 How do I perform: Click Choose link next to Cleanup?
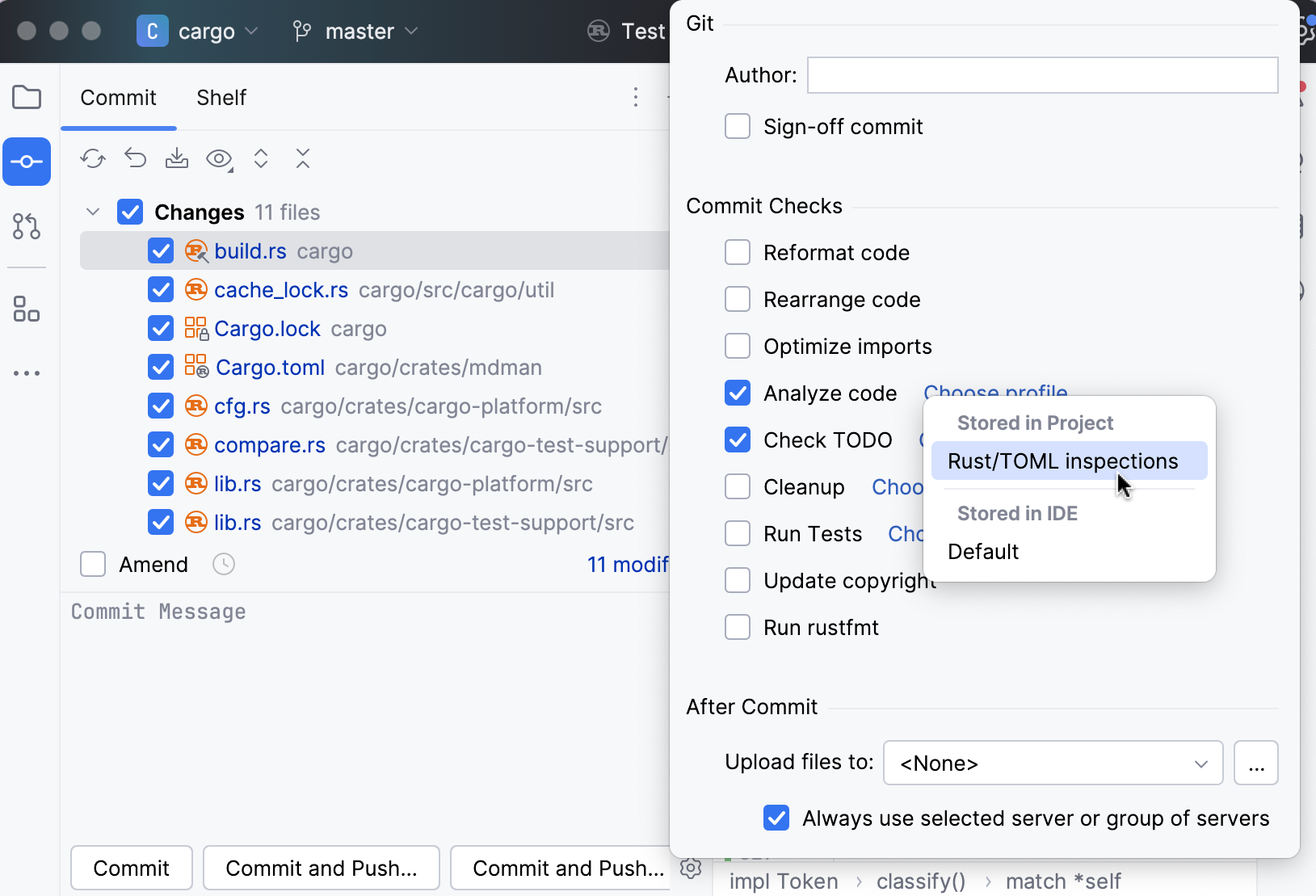(898, 487)
